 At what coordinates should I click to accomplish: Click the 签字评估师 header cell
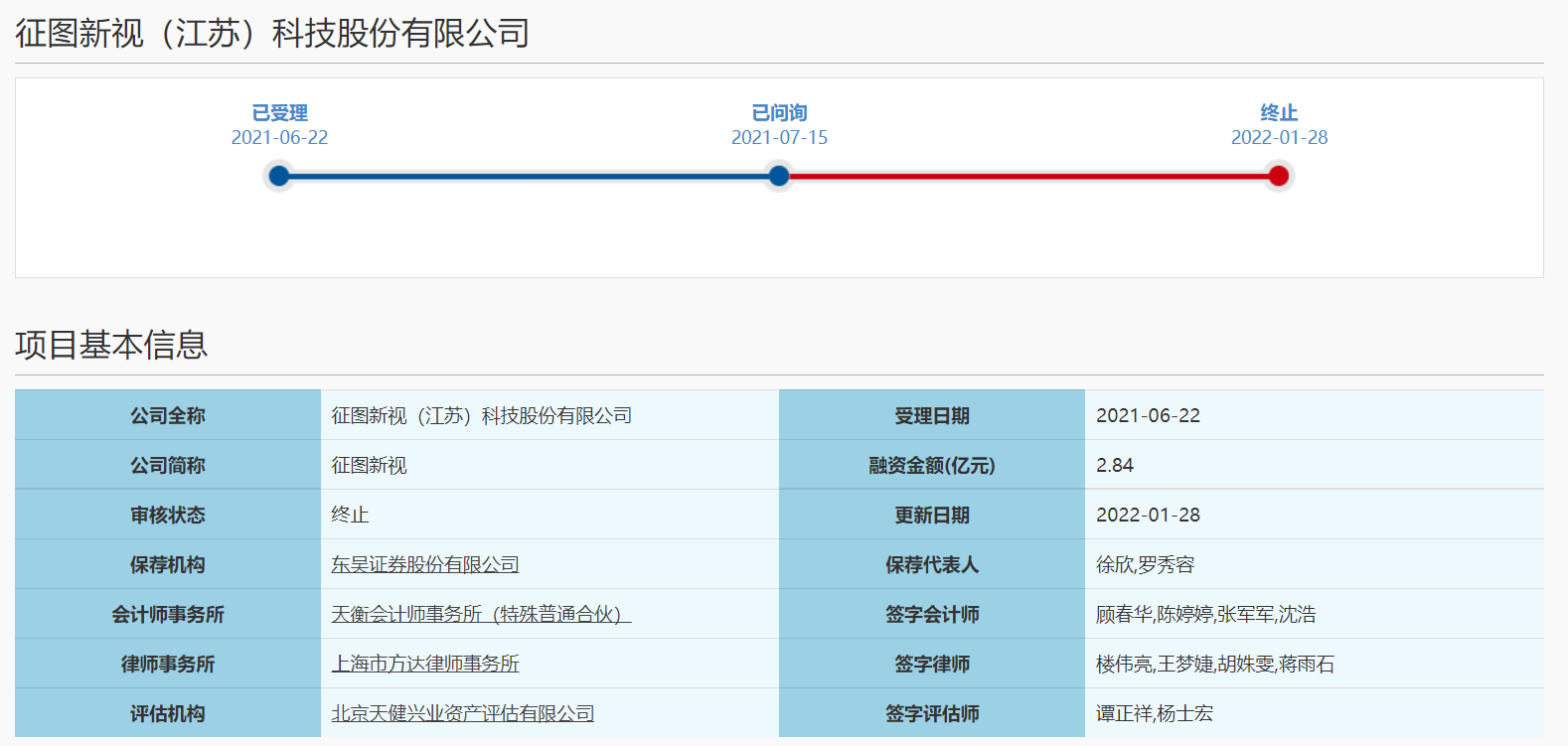(x=932, y=713)
